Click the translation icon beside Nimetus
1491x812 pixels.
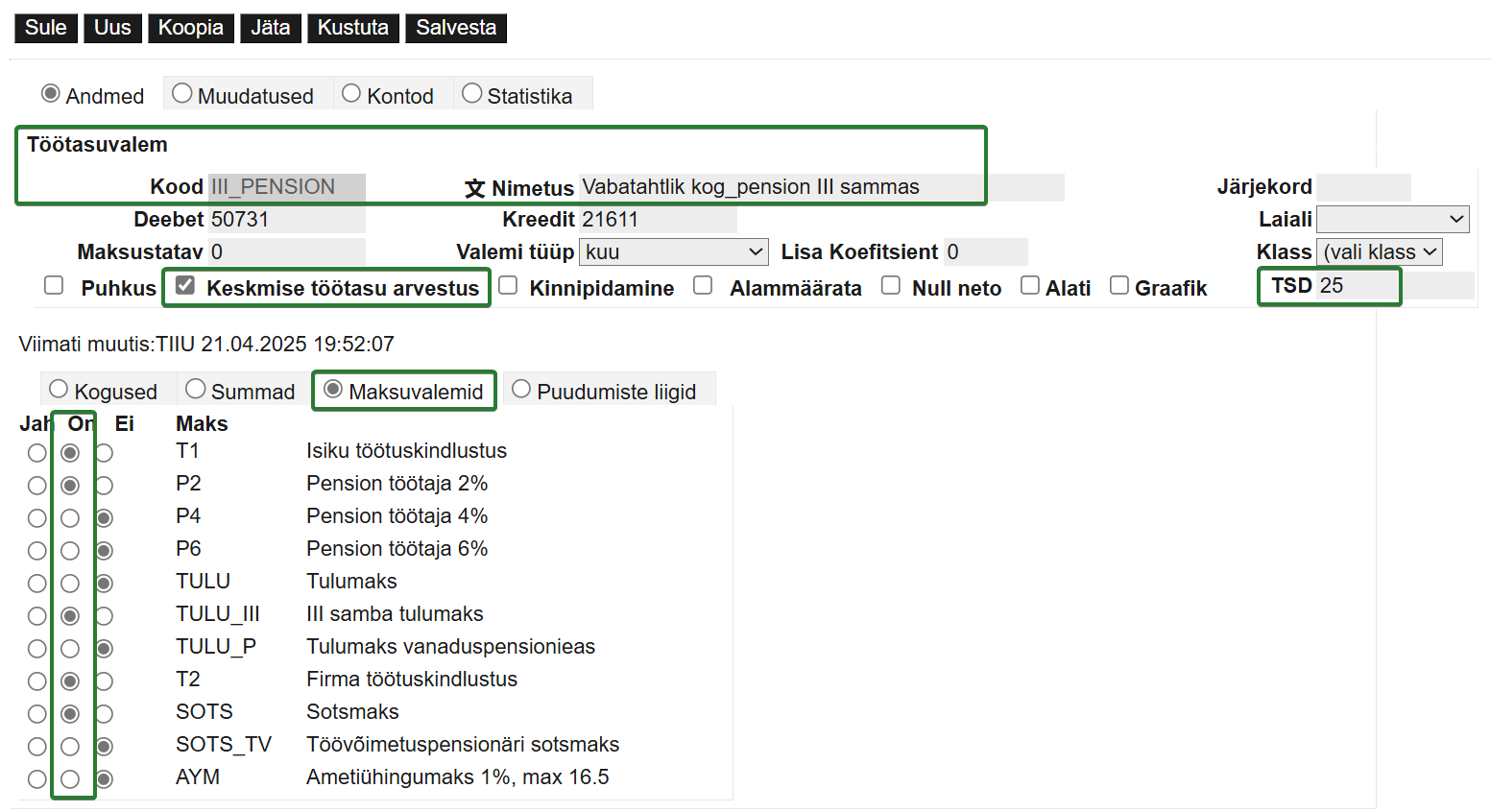pos(474,188)
